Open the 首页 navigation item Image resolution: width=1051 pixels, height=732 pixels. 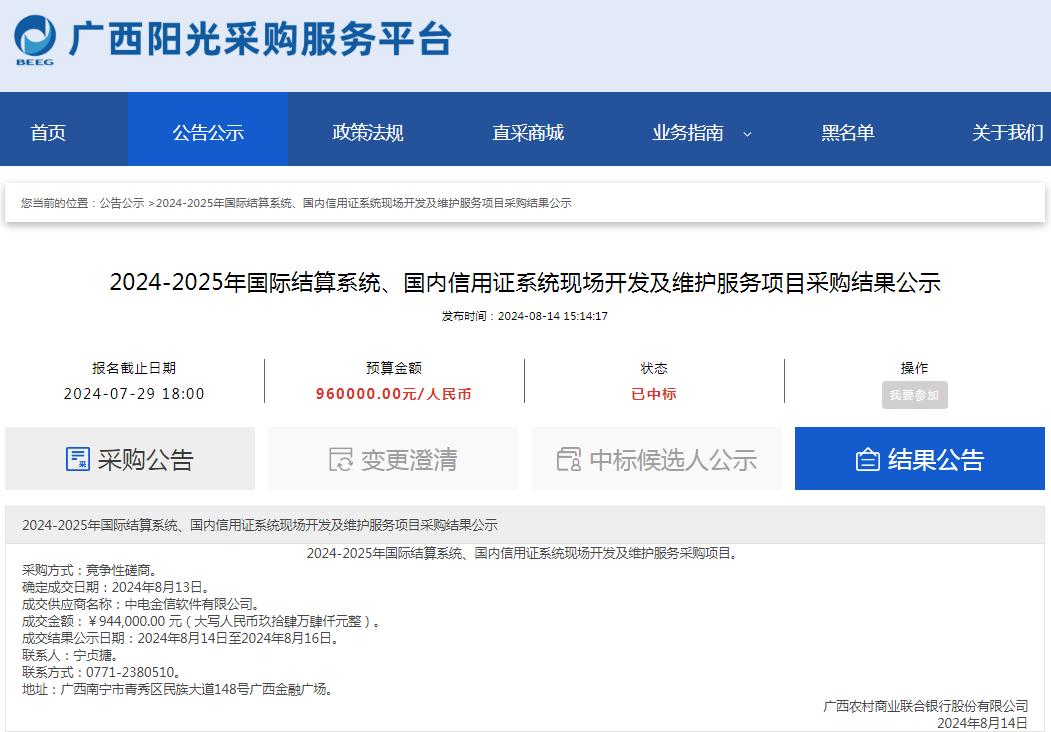coord(48,132)
